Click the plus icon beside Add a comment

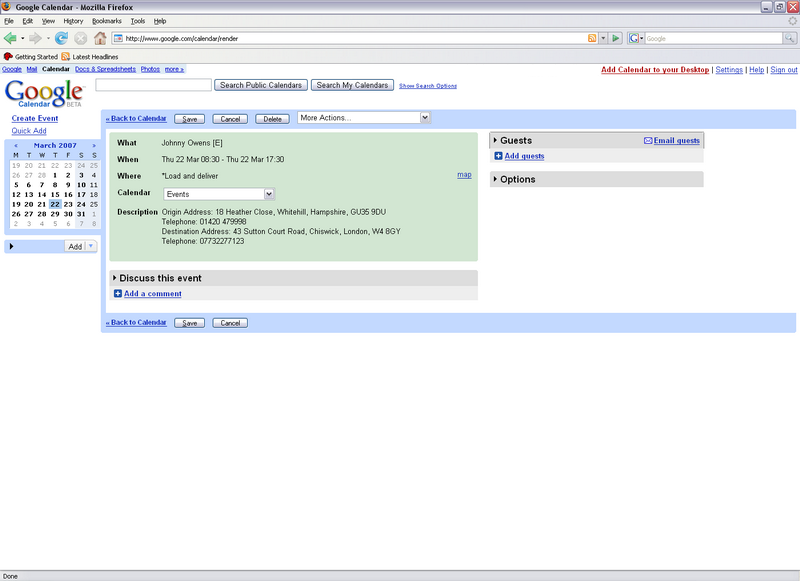point(118,294)
